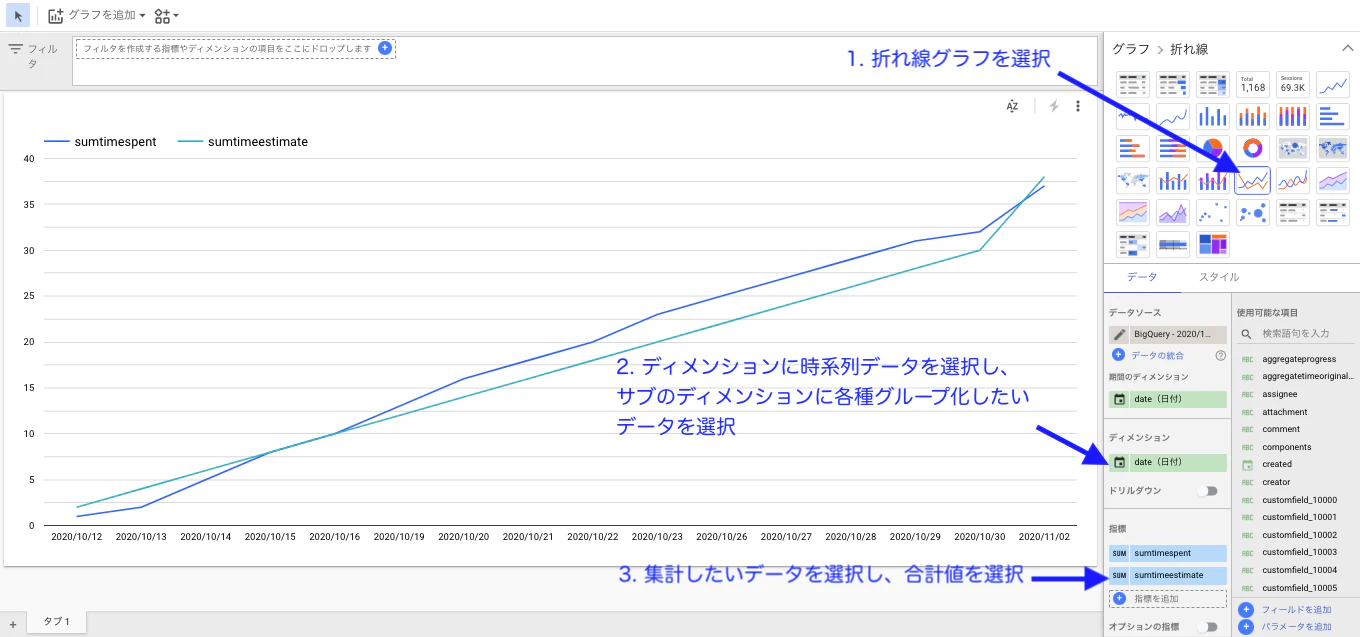Viewport: 1360px width, 637px height.
Task: Select the combo bar-line chart type
Action: click(1173, 181)
